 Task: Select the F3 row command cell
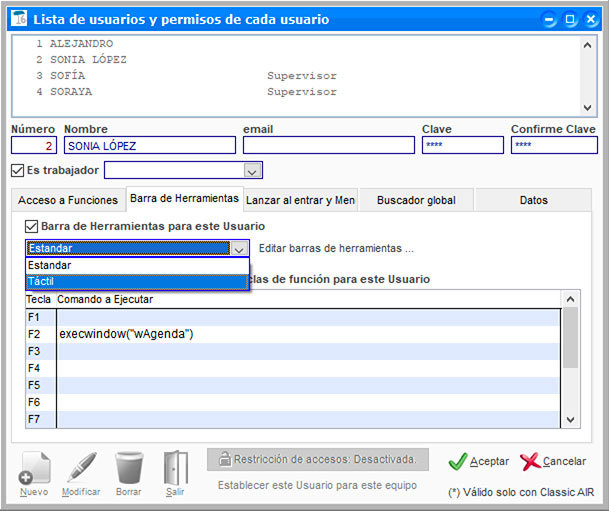click(x=308, y=351)
